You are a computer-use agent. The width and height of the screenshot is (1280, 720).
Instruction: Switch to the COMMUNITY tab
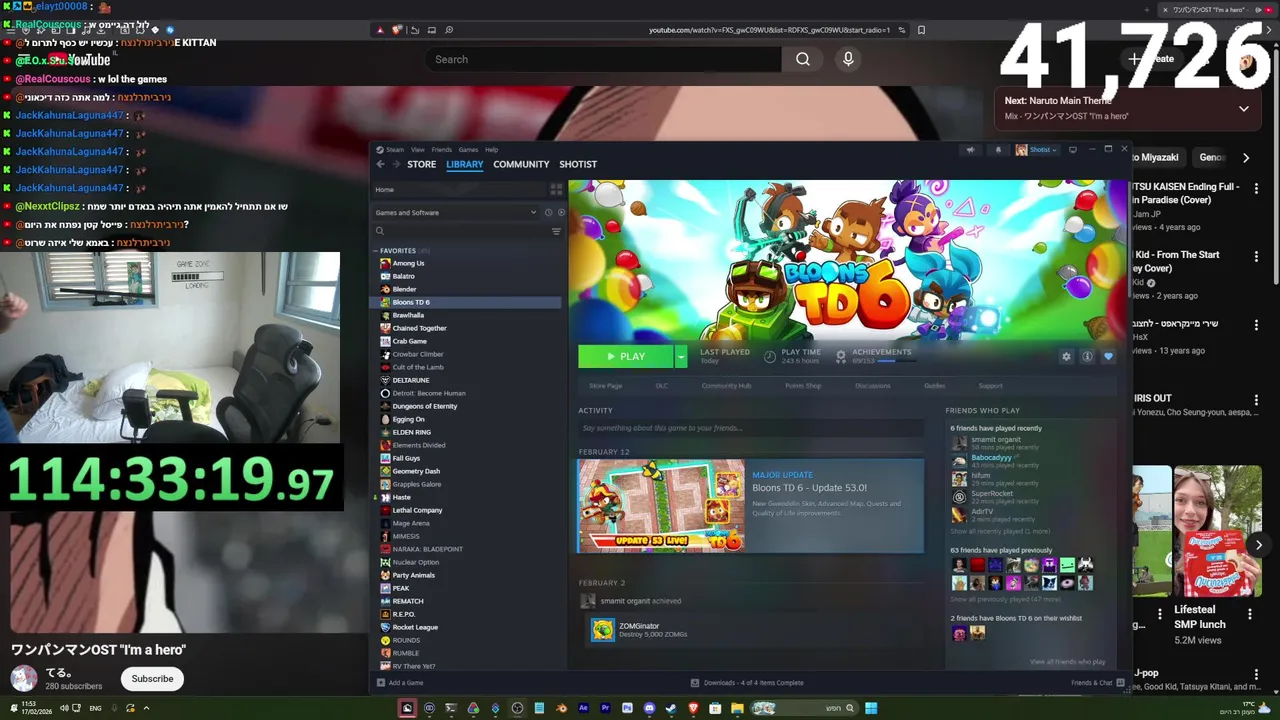521,164
